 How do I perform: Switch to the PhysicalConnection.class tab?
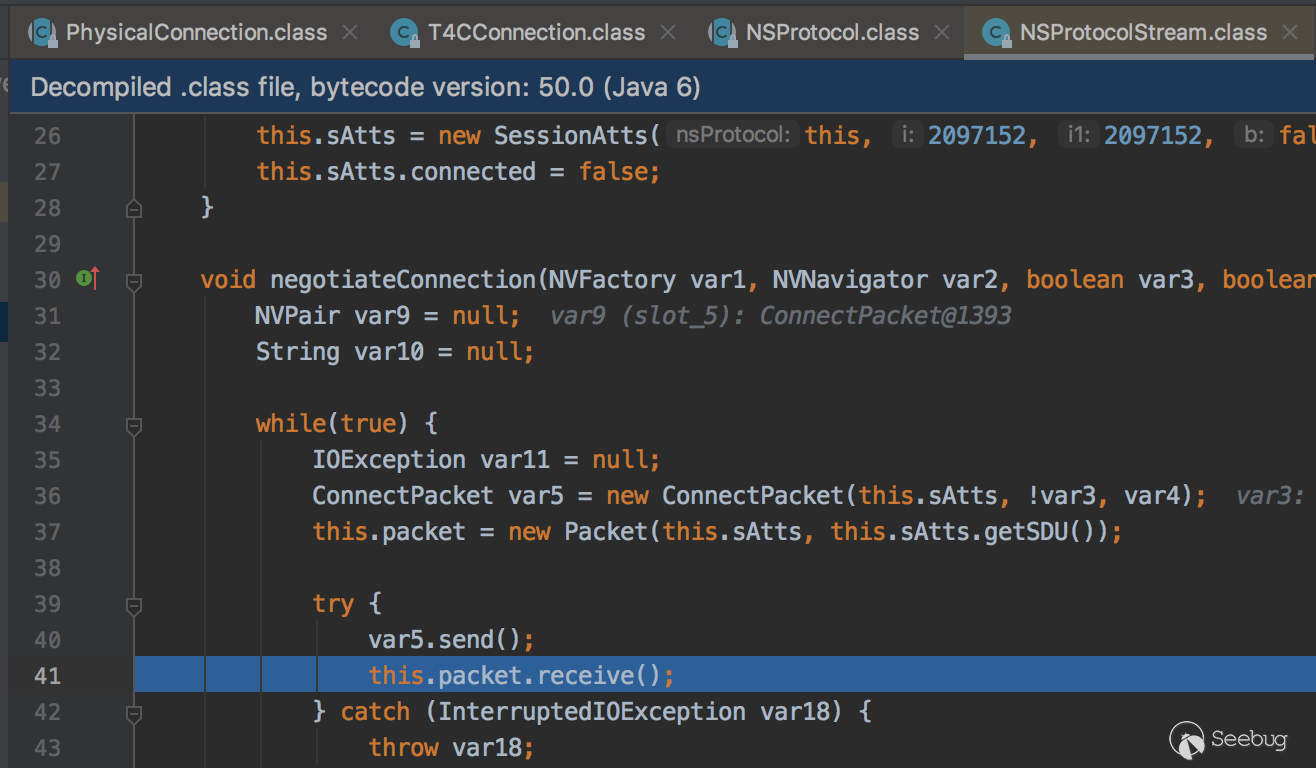[x=196, y=33]
